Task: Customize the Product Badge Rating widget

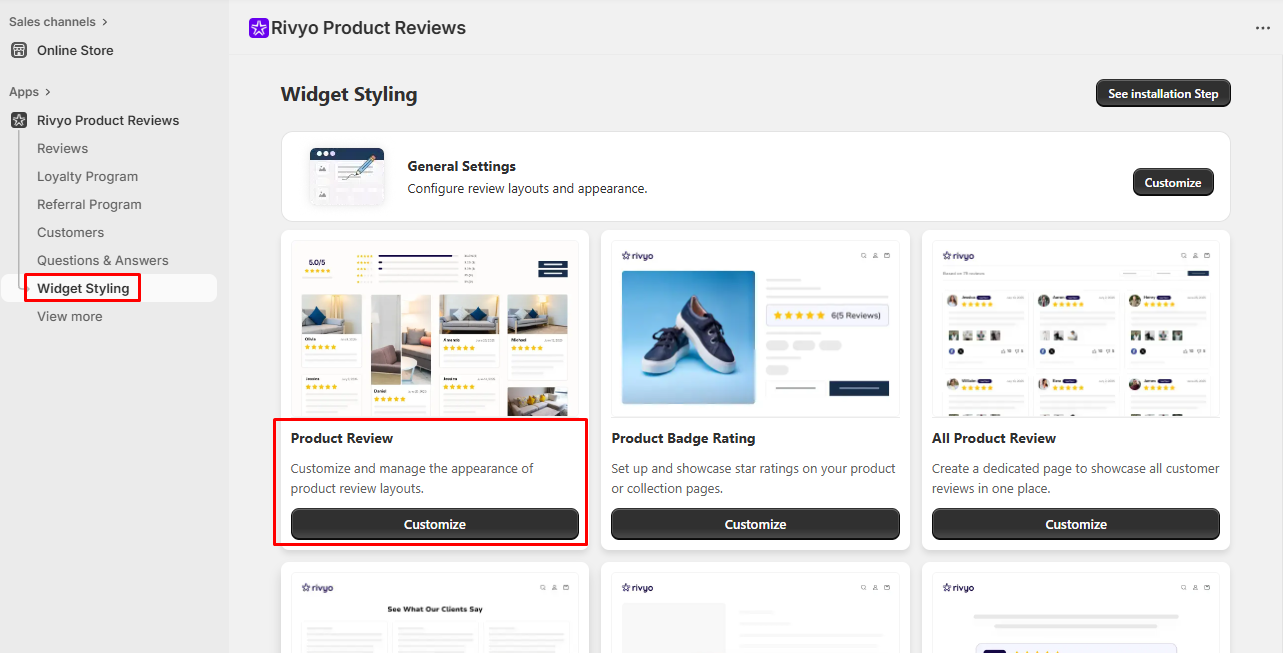Action: pos(755,524)
